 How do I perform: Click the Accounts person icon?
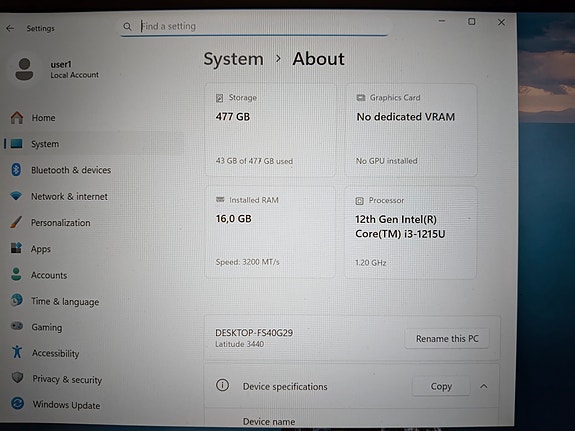(16, 274)
